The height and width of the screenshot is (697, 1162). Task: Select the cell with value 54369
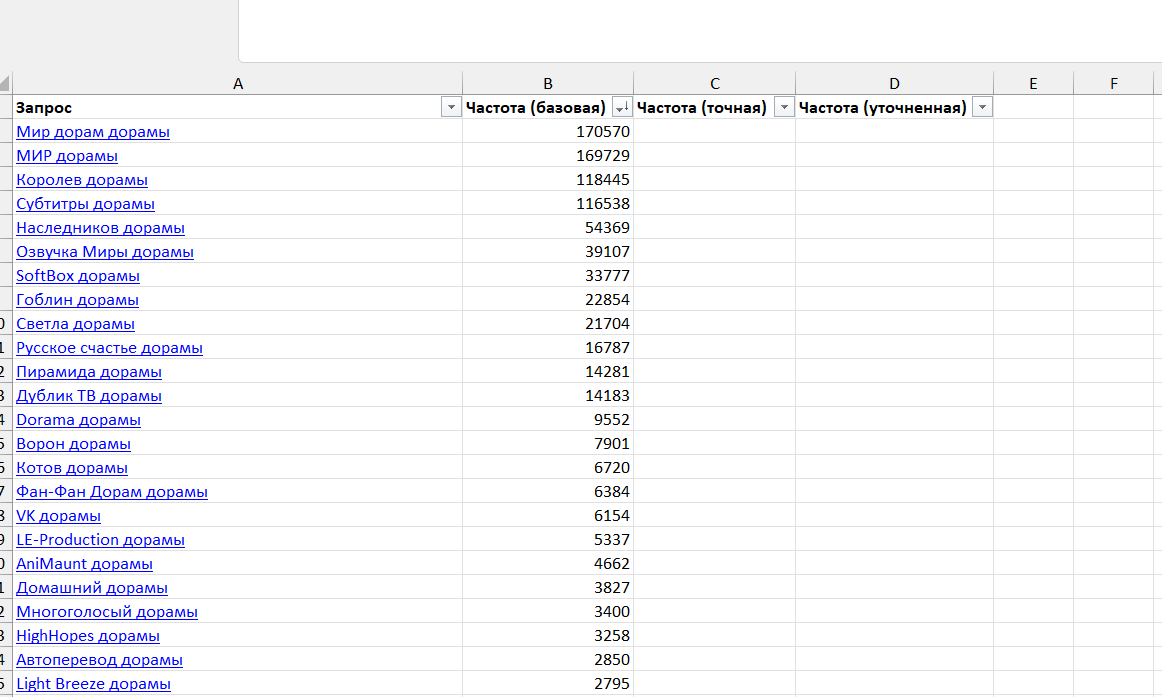[548, 227]
